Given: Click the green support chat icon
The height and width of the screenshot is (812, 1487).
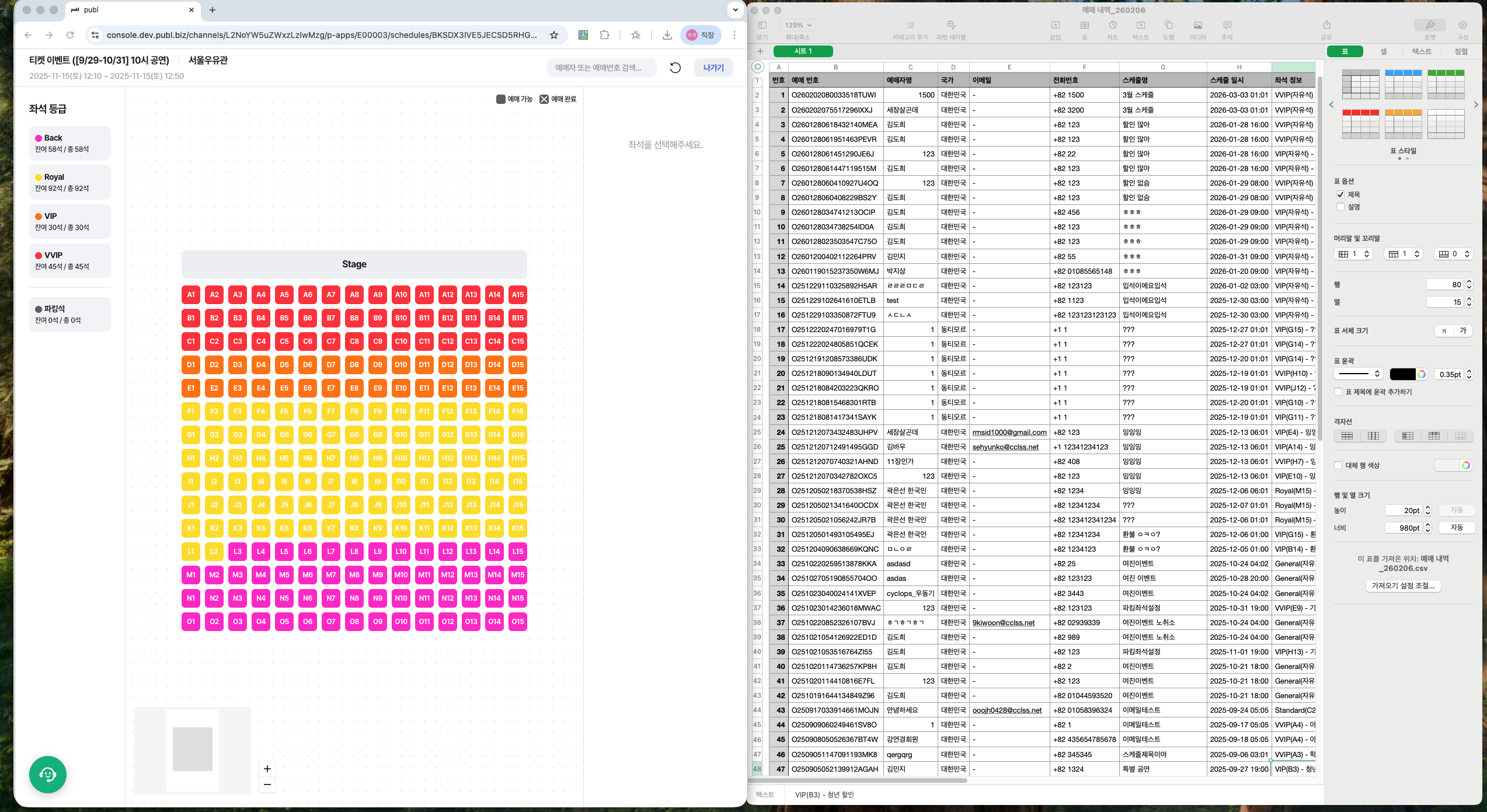Looking at the screenshot, I should (48, 774).
